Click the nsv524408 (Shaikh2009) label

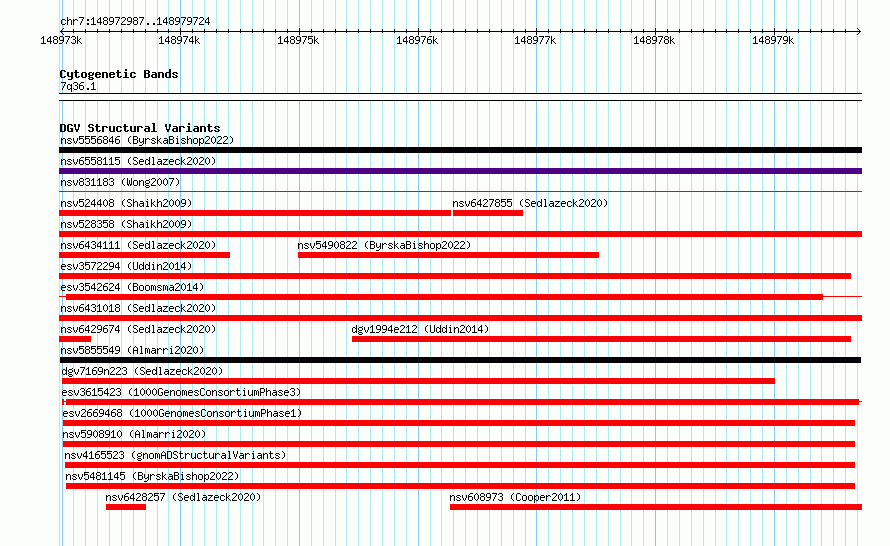[x=126, y=203]
